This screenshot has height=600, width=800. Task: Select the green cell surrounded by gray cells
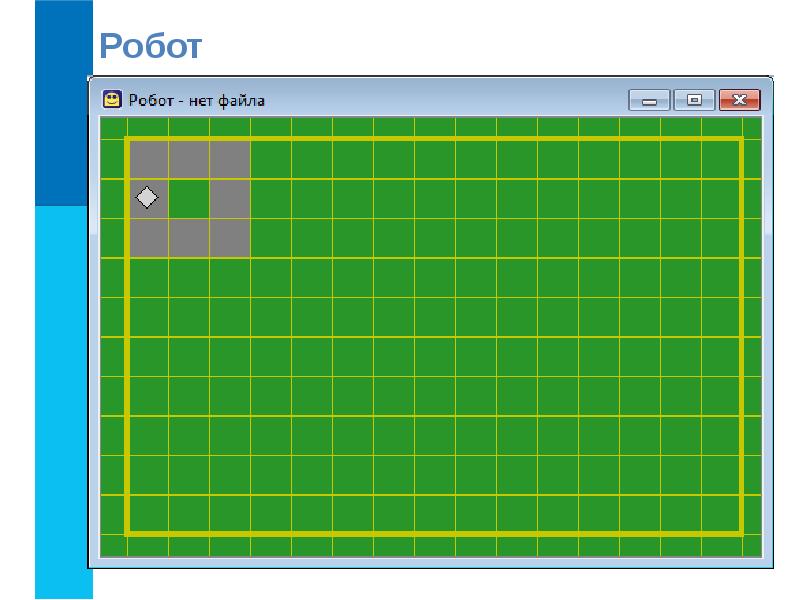189,199
